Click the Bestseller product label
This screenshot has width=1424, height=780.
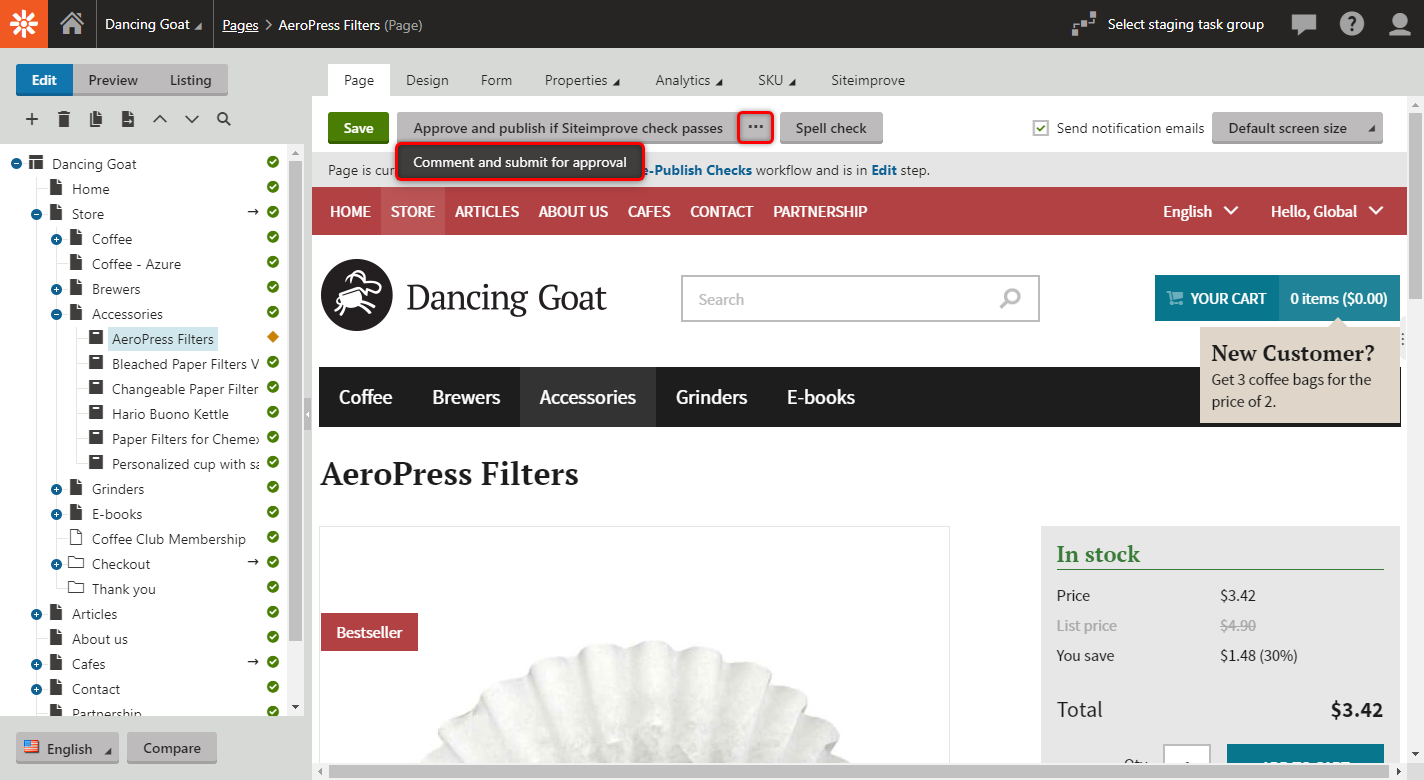tap(369, 632)
